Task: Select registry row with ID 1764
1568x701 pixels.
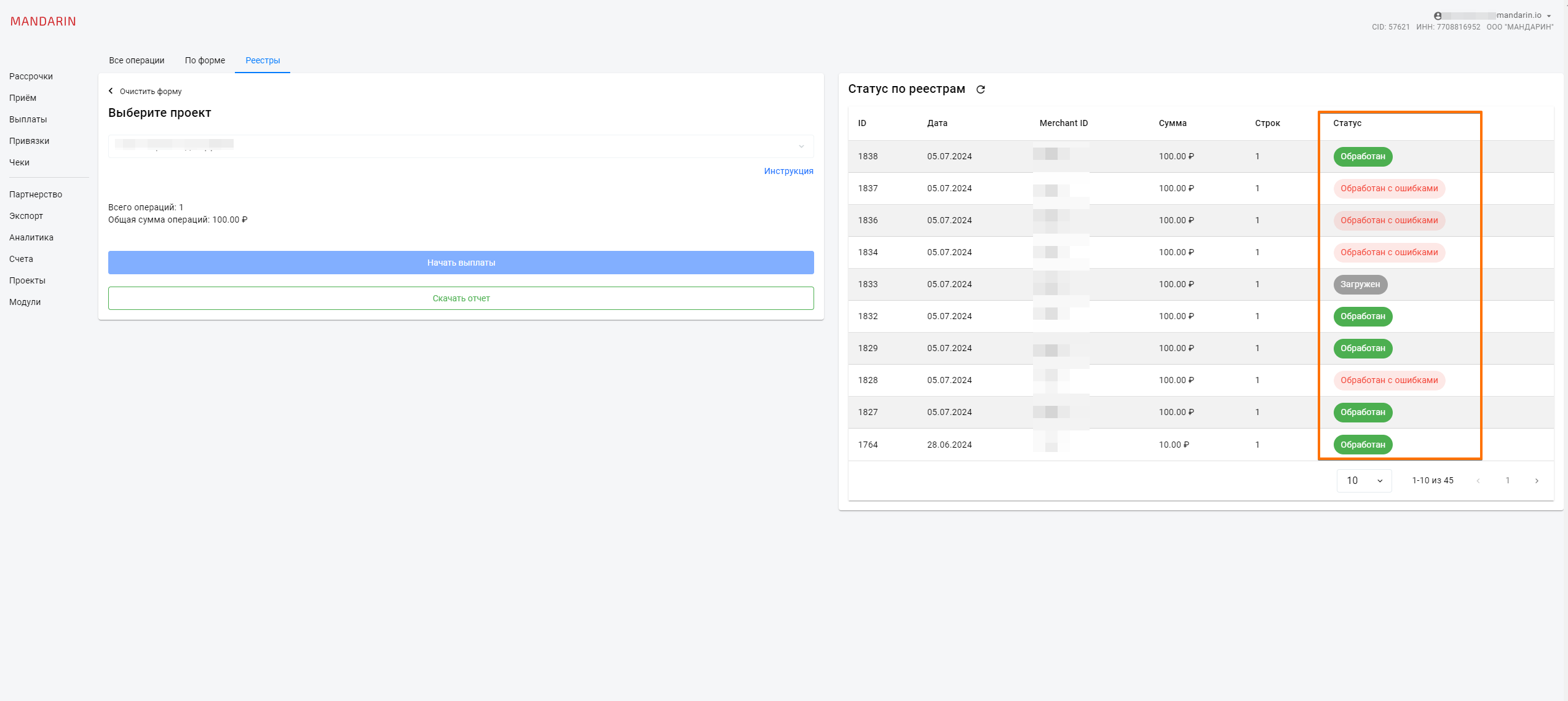Action: [x=868, y=445]
